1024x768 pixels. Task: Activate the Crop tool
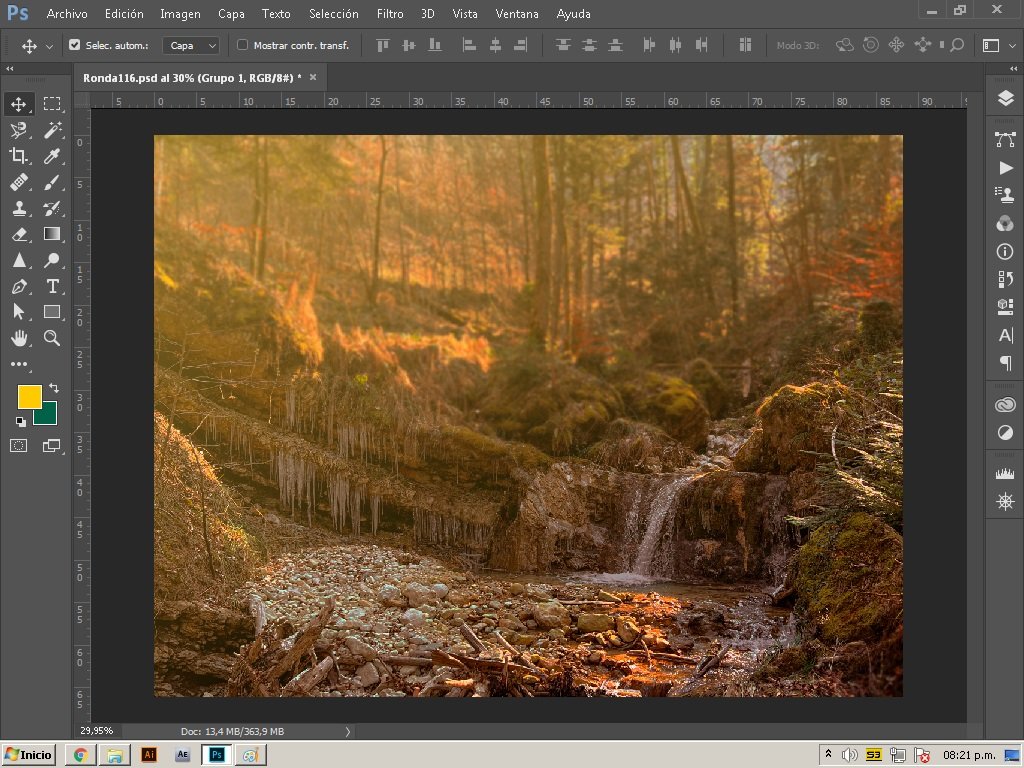click(18, 156)
